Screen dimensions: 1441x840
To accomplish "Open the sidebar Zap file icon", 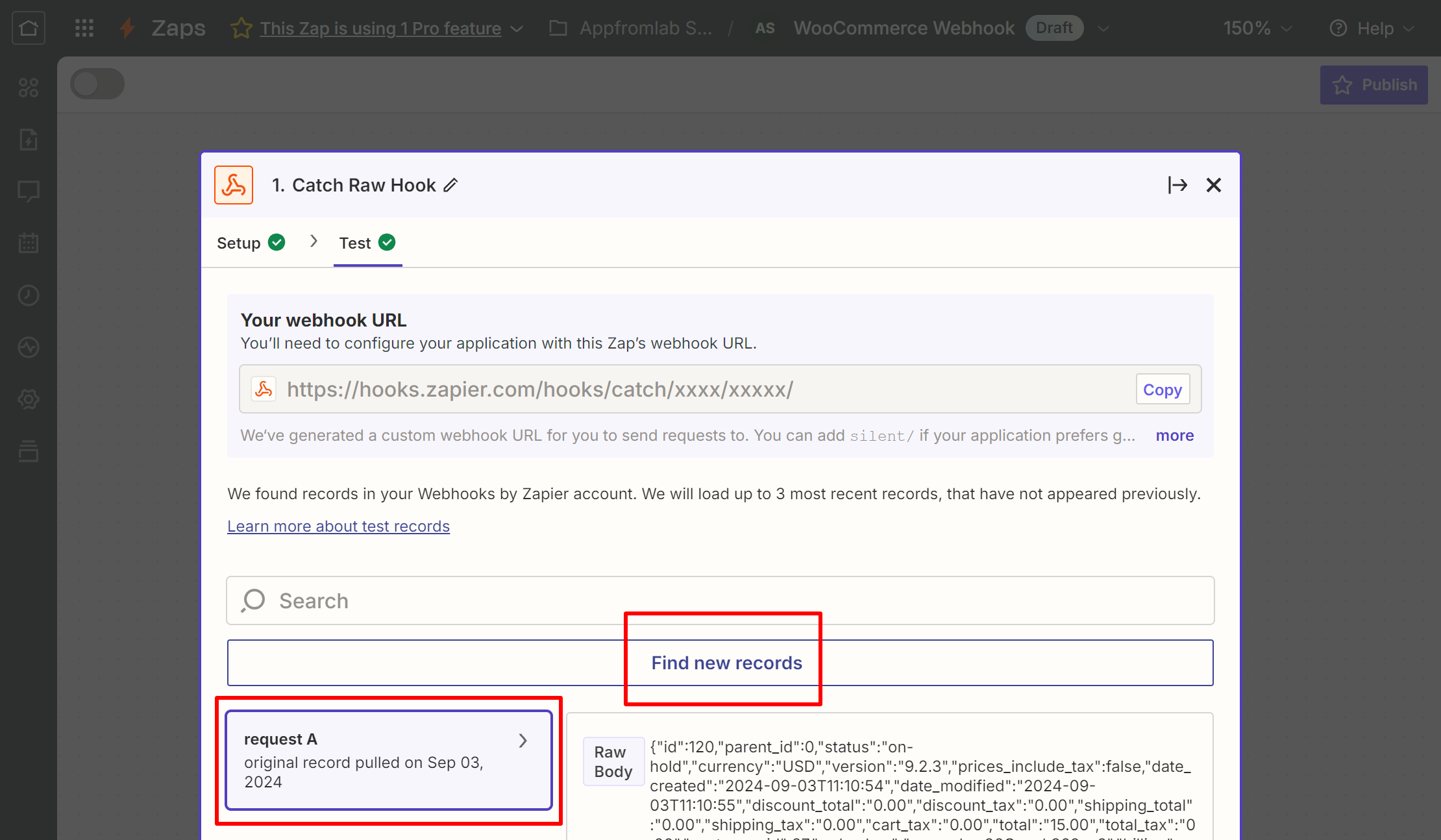I will (29, 139).
